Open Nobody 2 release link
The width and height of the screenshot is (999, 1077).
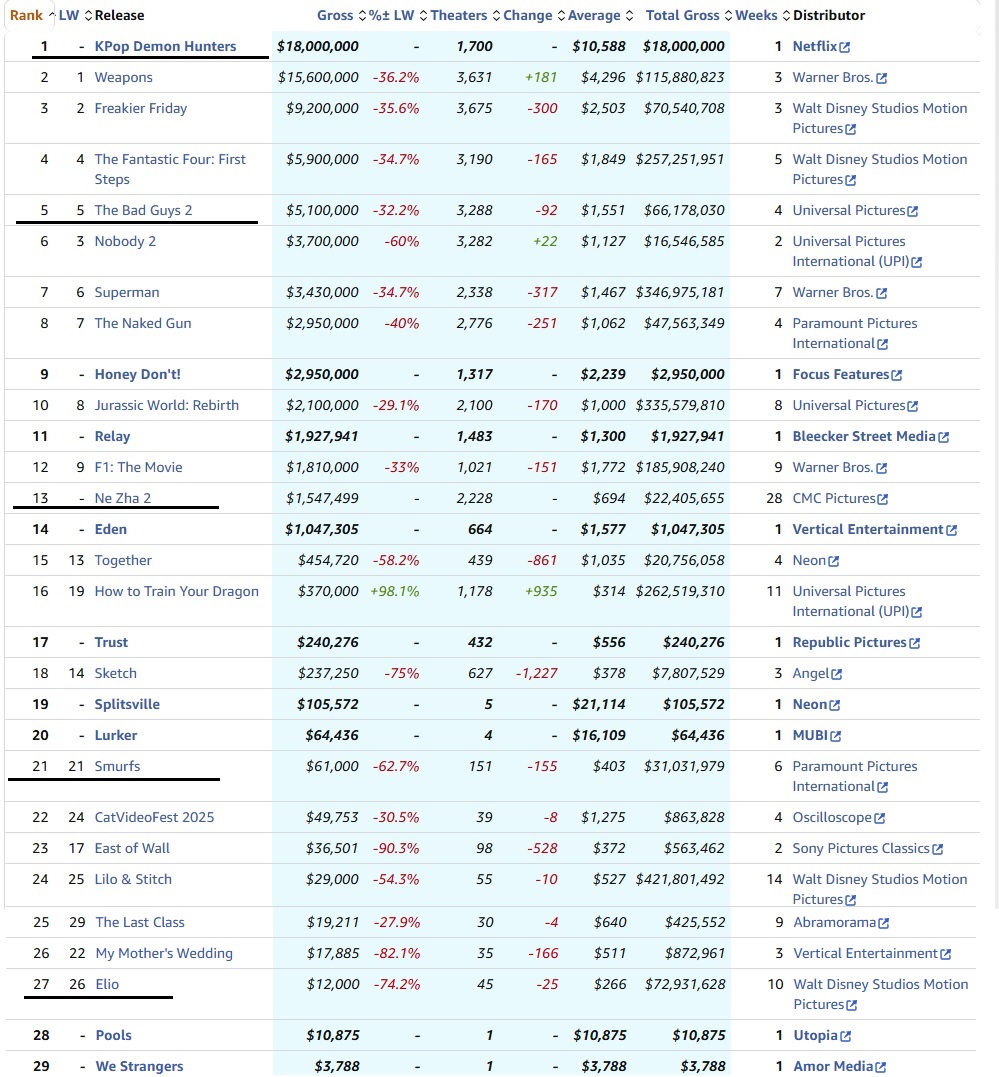pos(125,241)
